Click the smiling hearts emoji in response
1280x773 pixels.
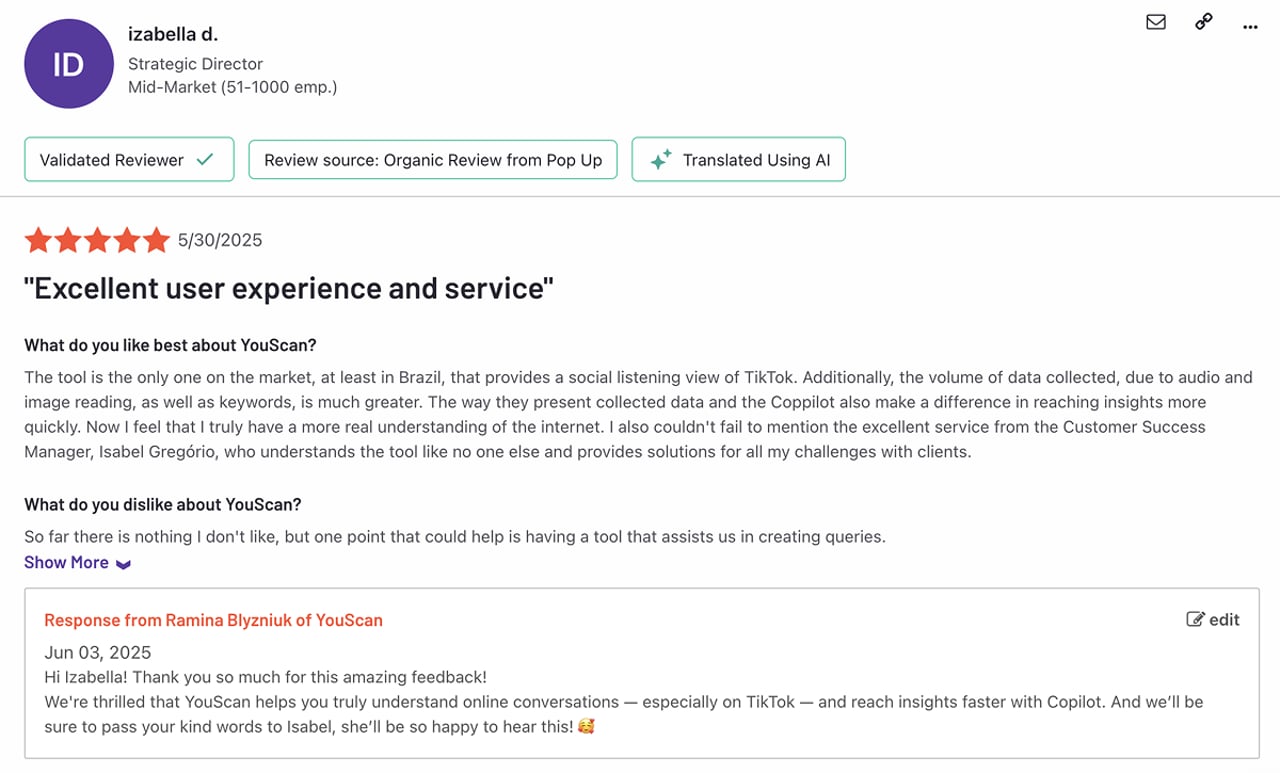click(x=586, y=727)
